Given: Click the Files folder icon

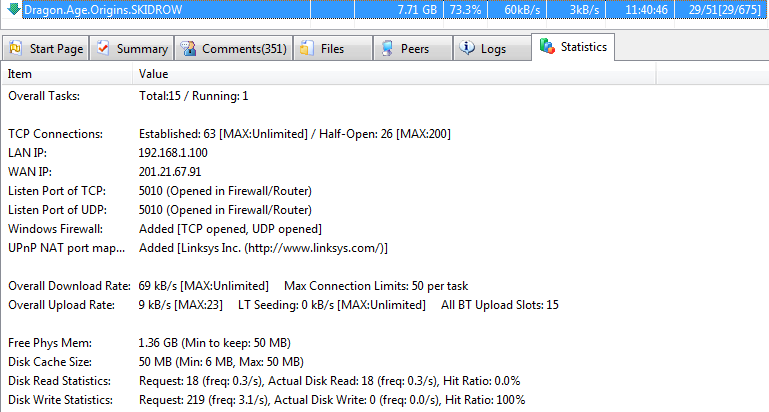Looking at the screenshot, I should point(307,48).
